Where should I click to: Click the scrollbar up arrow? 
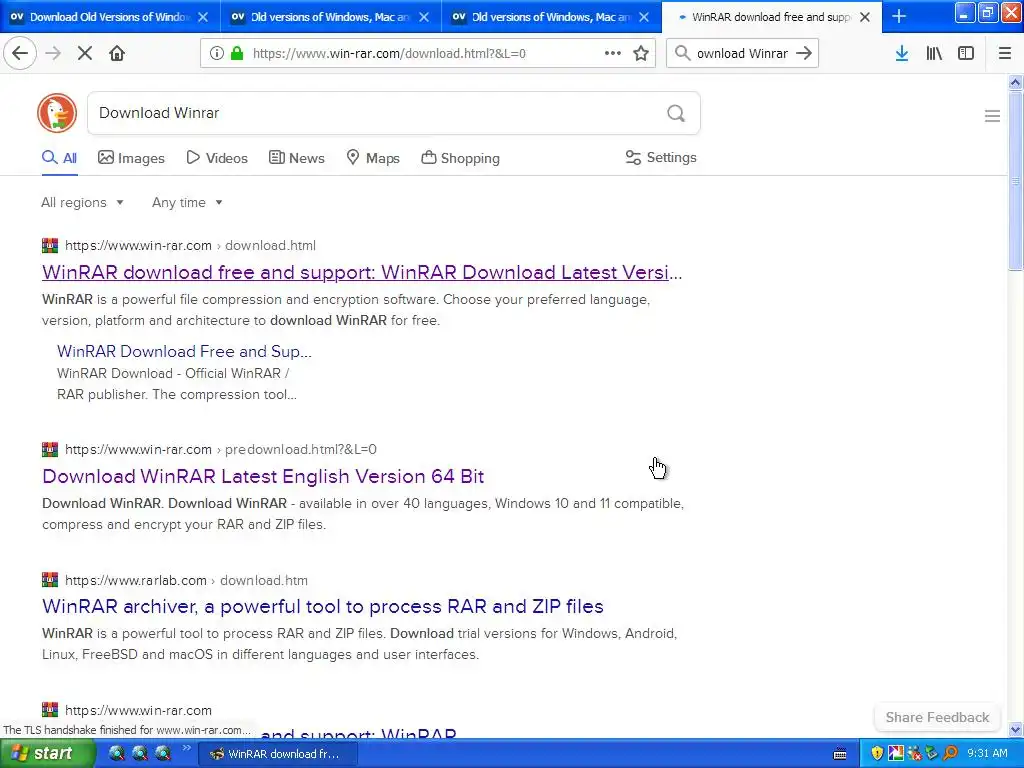1015,82
